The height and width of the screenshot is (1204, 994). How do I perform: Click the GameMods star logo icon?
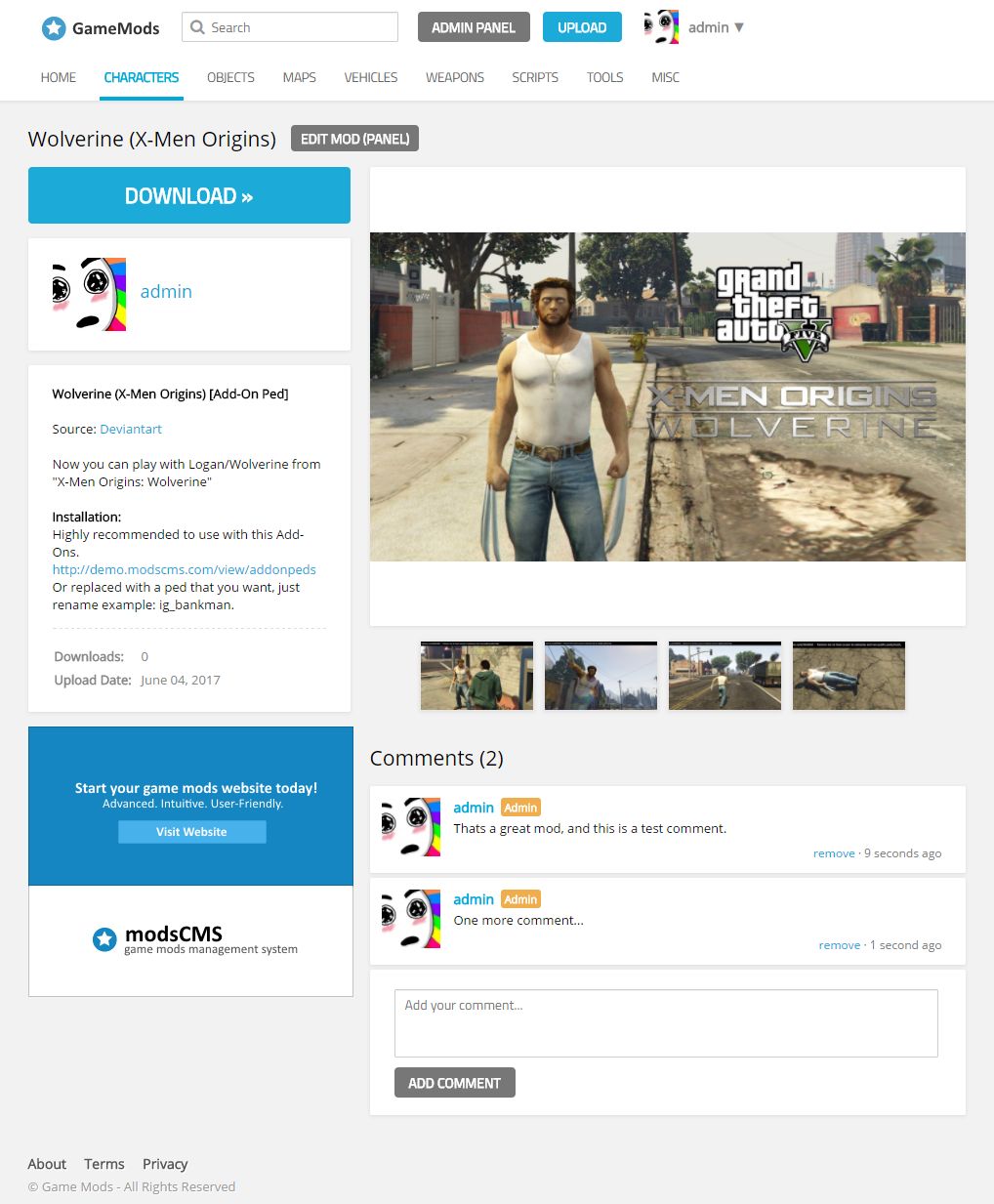pyautogui.click(x=54, y=28)
